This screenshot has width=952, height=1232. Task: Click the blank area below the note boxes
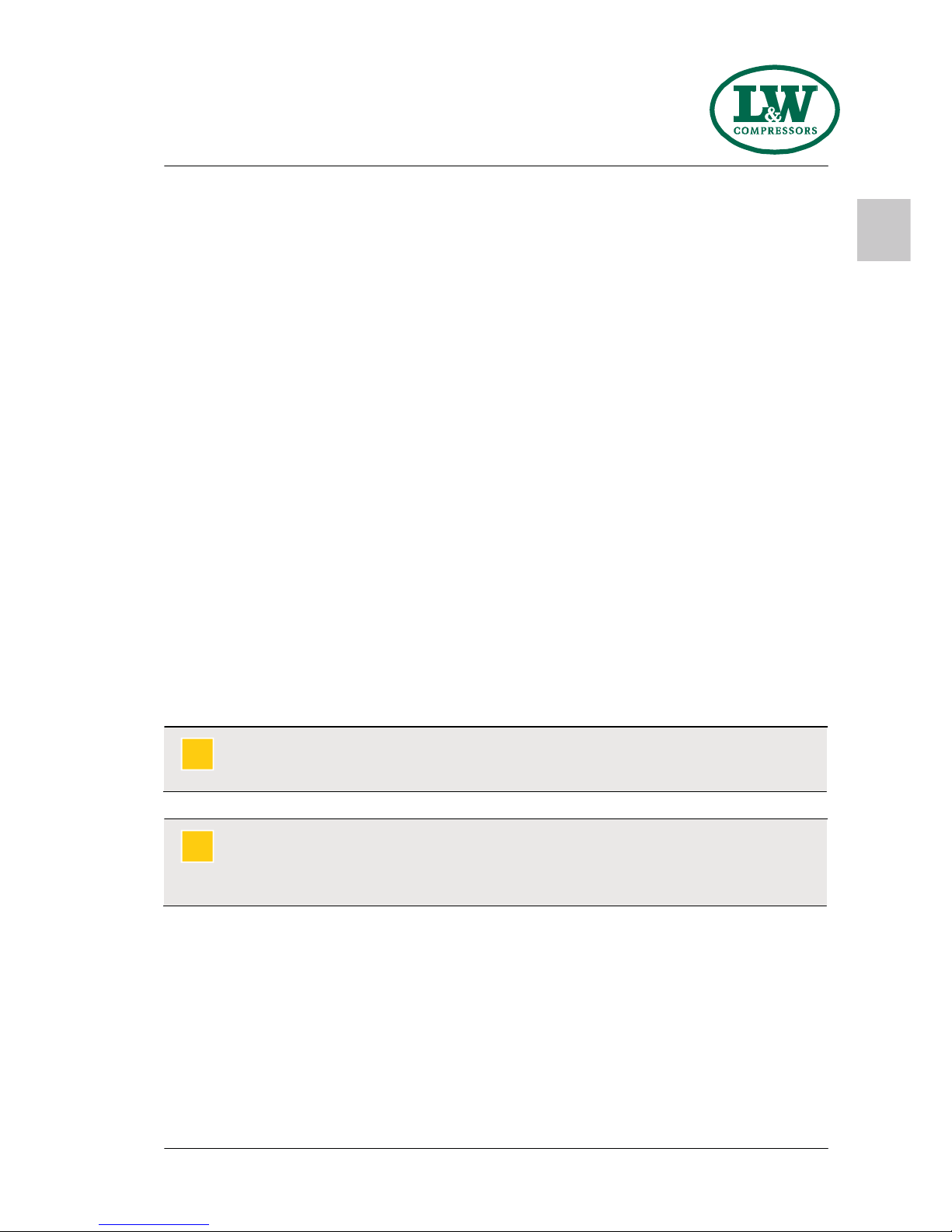coord(495,1026)
